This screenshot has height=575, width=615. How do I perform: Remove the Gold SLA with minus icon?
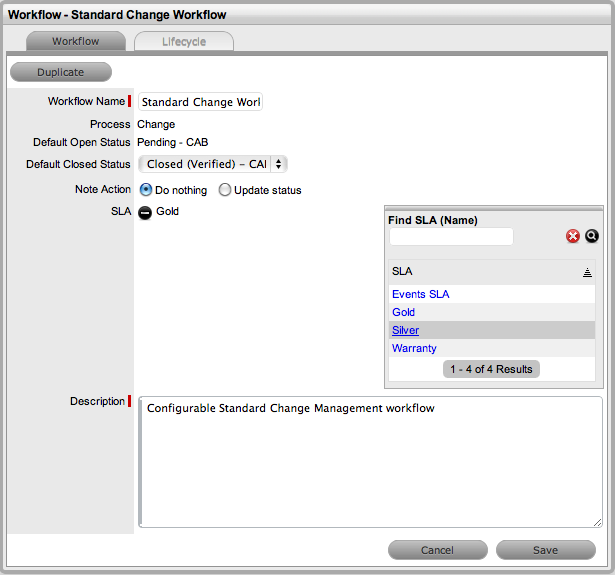145,213
